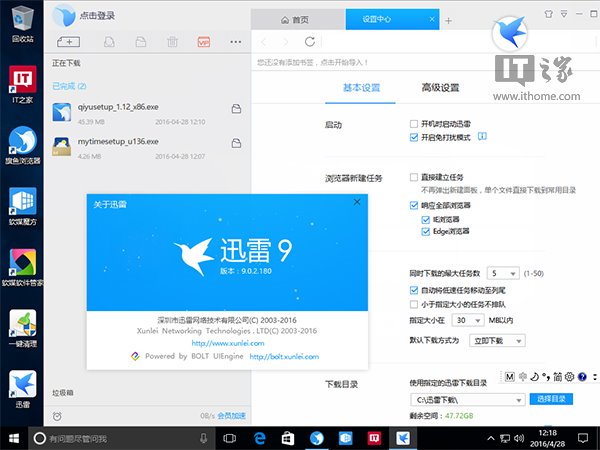Viewport: 600px width, 450px height.
Task: Click the browser forward arrow
Action: tap(285, 42)
